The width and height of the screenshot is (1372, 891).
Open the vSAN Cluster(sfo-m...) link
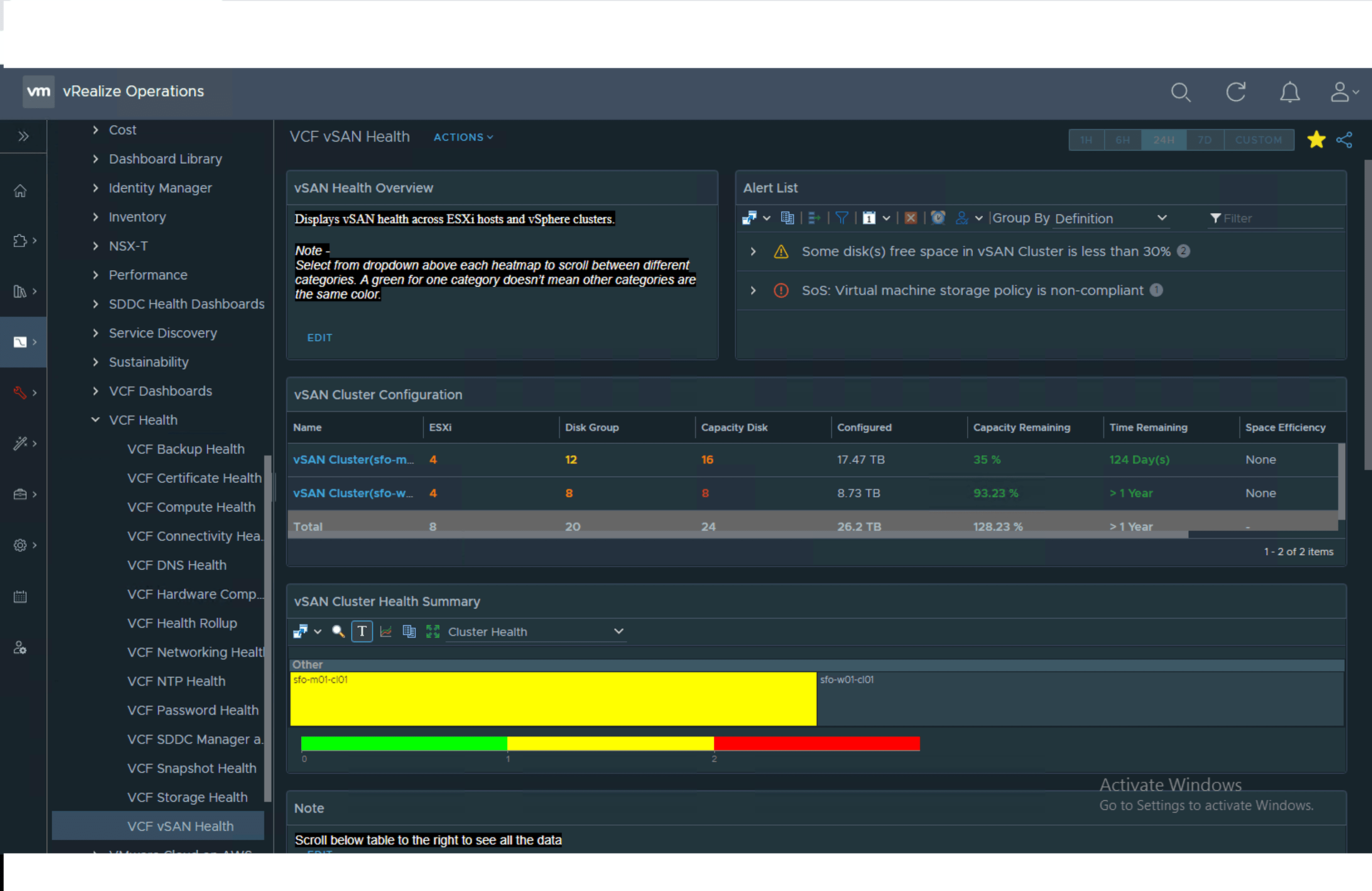[353, 460]
